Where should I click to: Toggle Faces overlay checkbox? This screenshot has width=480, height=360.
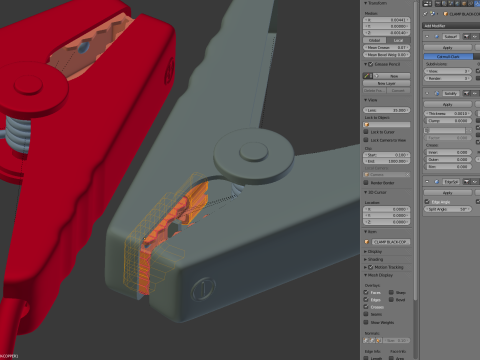[x=366, y=292]
